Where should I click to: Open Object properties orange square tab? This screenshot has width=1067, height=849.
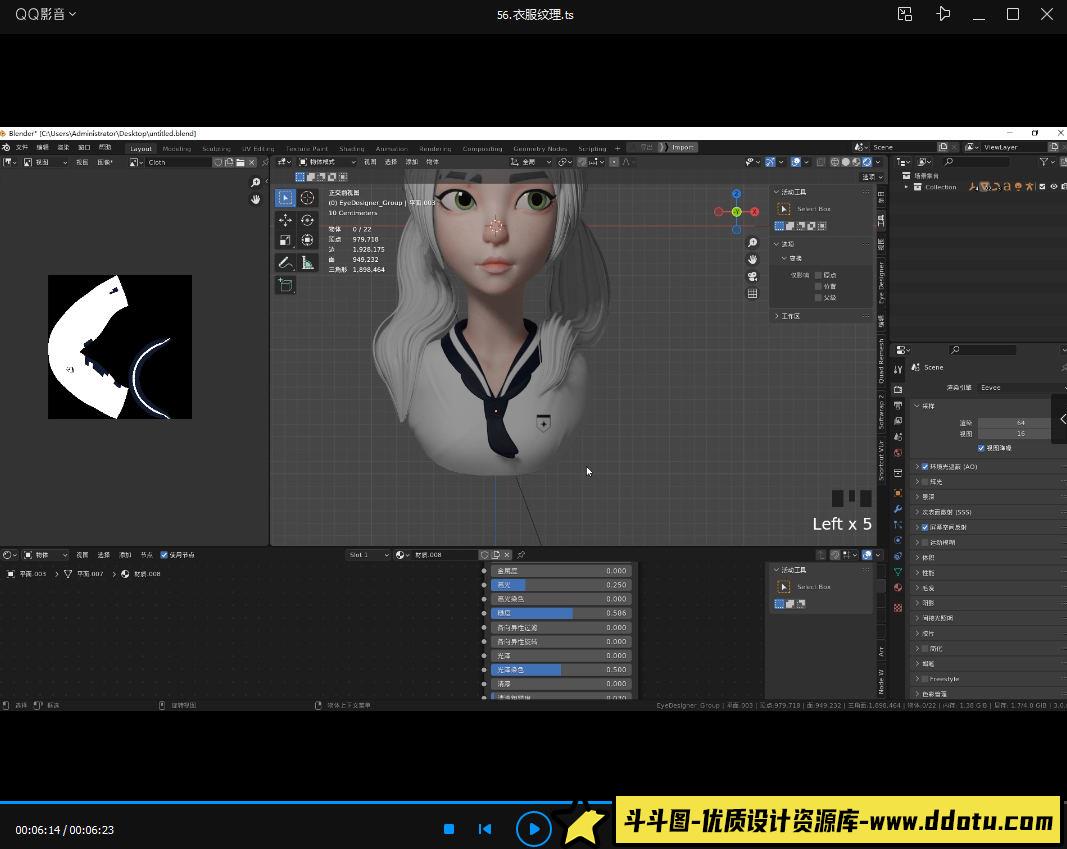click(x=898, y=493)
